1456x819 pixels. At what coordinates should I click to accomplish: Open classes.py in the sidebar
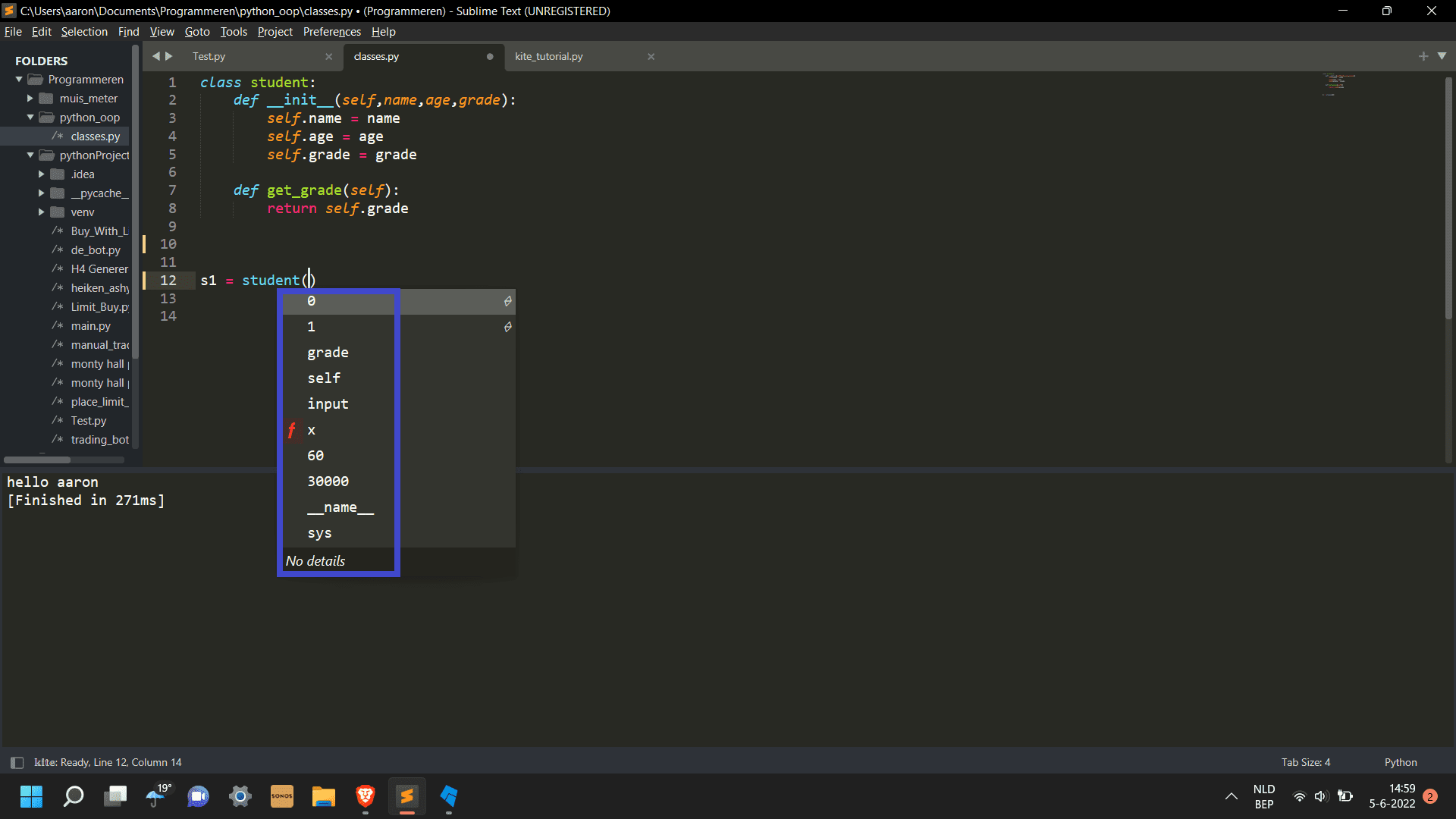click(65, 136)
